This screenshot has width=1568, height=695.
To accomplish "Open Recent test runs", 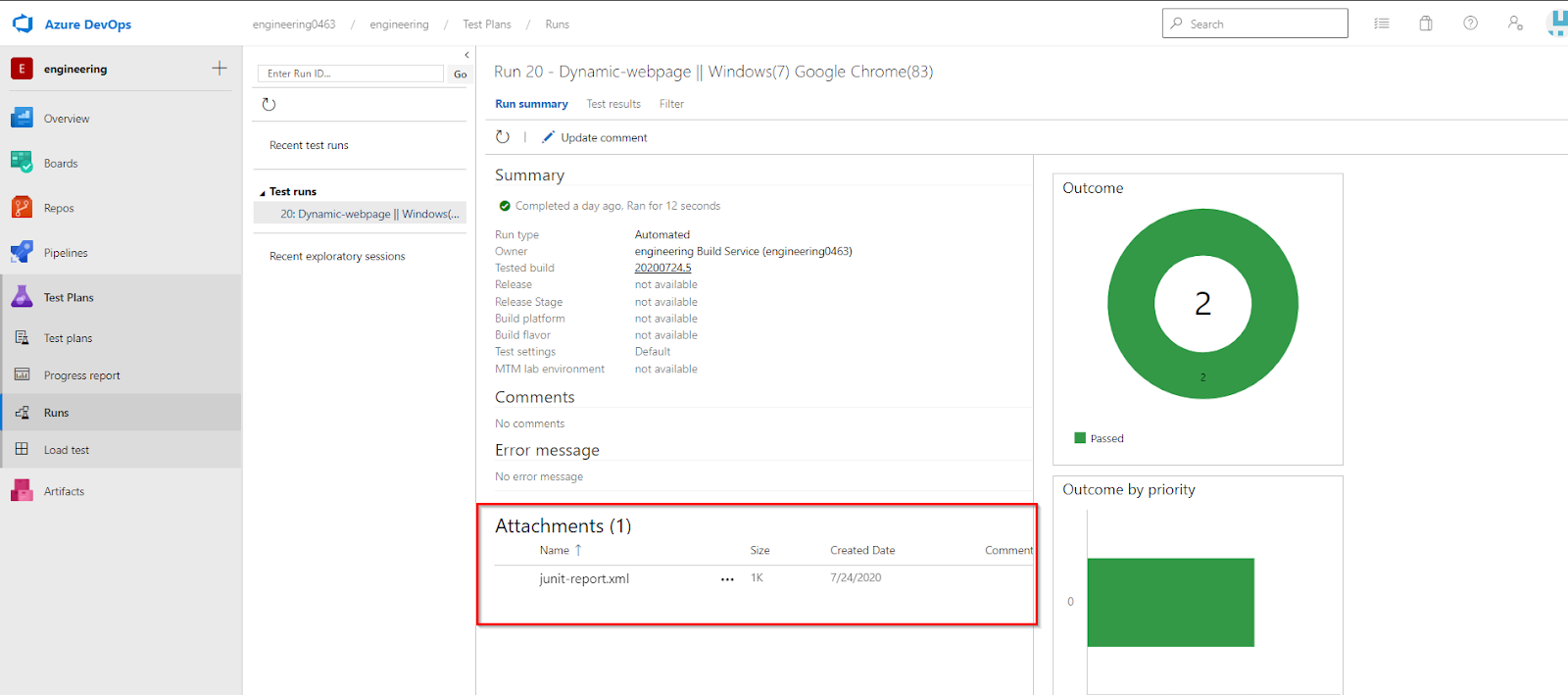I will (309, 145).
